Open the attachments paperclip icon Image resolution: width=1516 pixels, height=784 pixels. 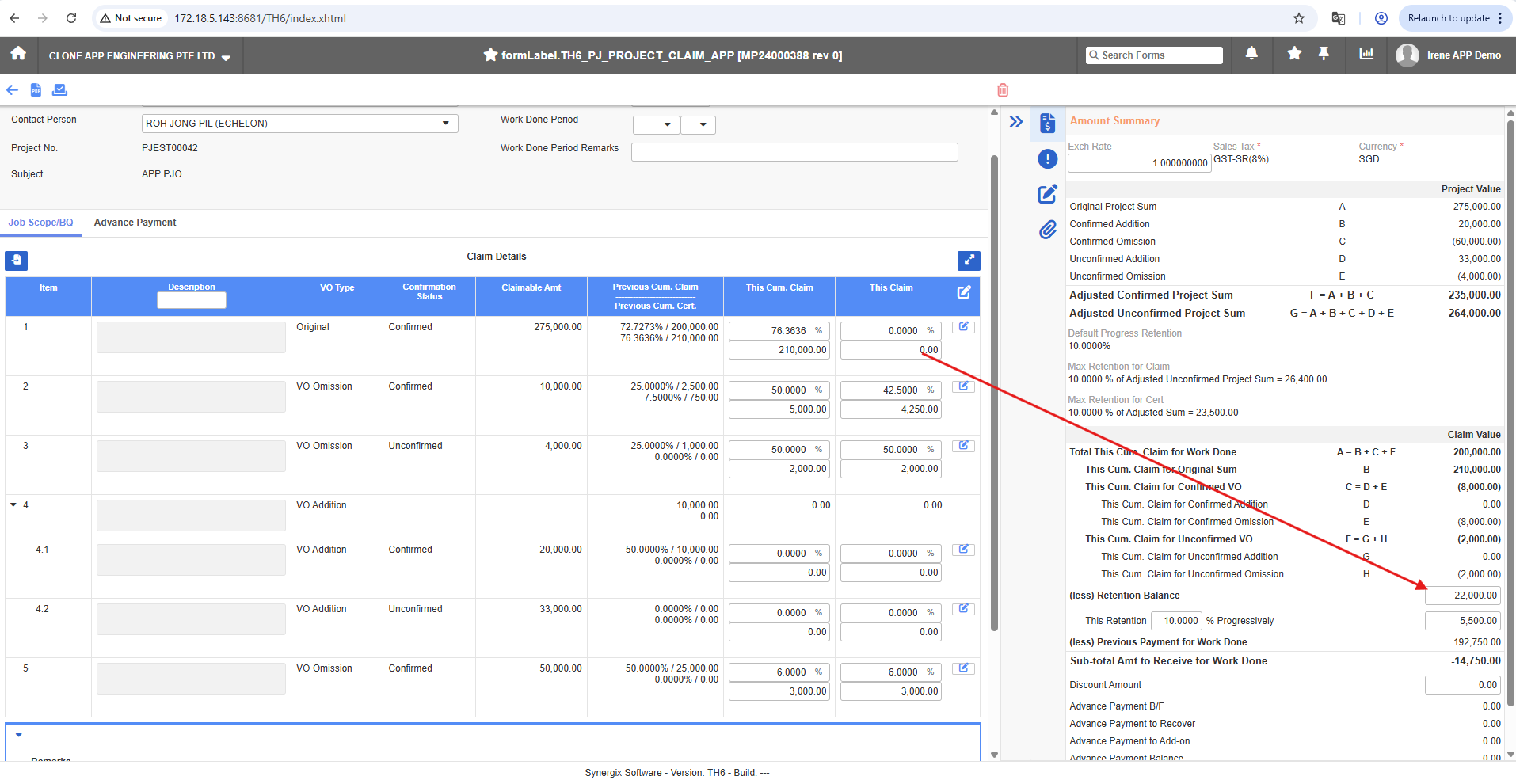click(x=1047, y=230)
